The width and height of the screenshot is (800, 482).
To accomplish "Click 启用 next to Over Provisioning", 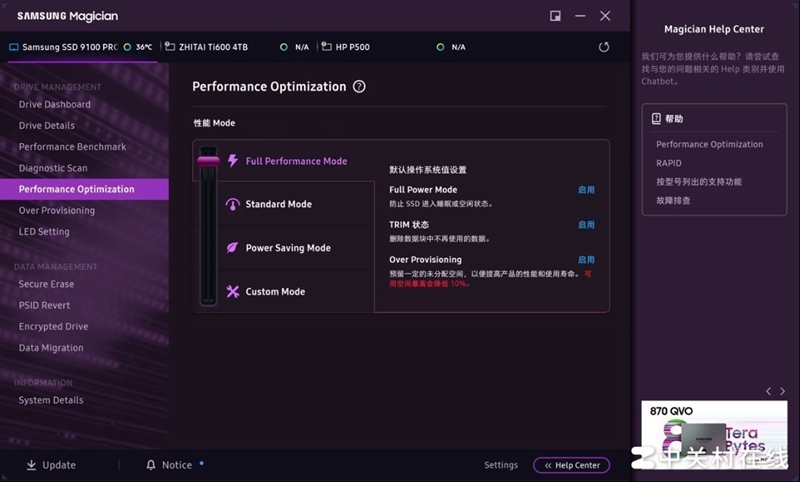I will (586, 260).
